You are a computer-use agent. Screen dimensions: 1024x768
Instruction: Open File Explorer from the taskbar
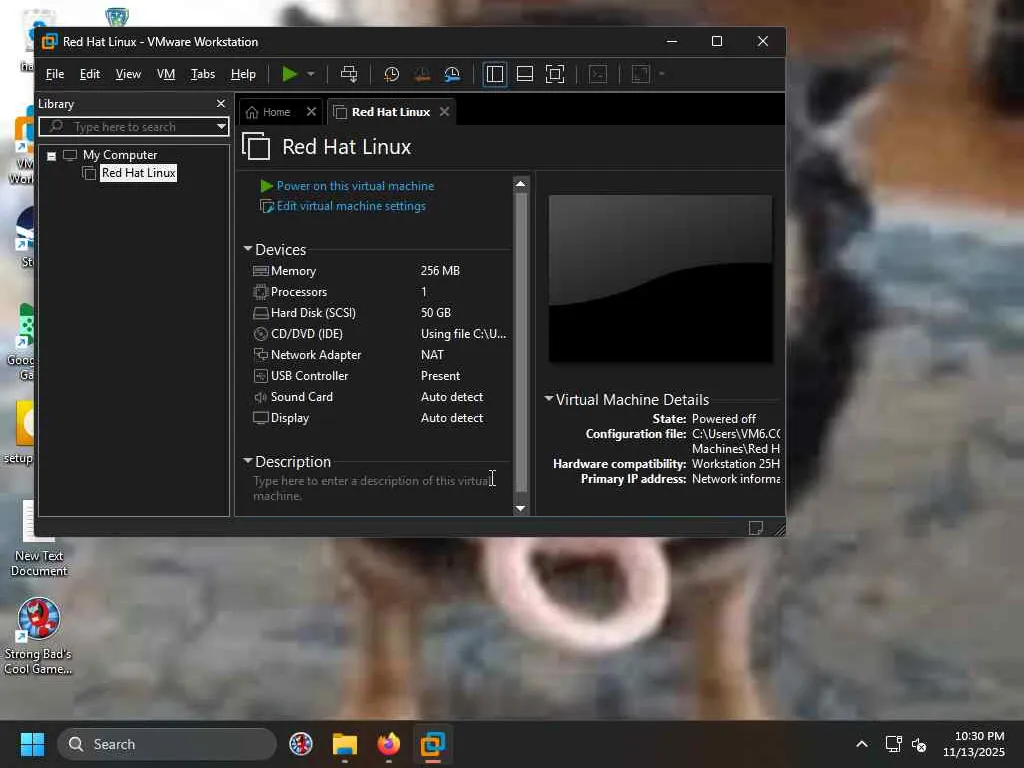[x=345, y=744]
